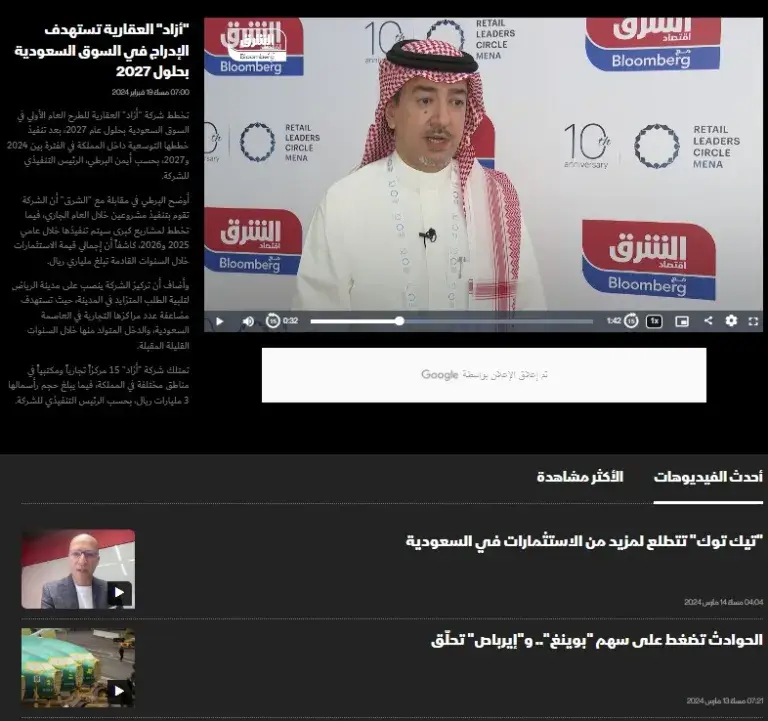Click the video progress bar handle
The height and width of the screenshot is (721, 768).
pos(399,321)
